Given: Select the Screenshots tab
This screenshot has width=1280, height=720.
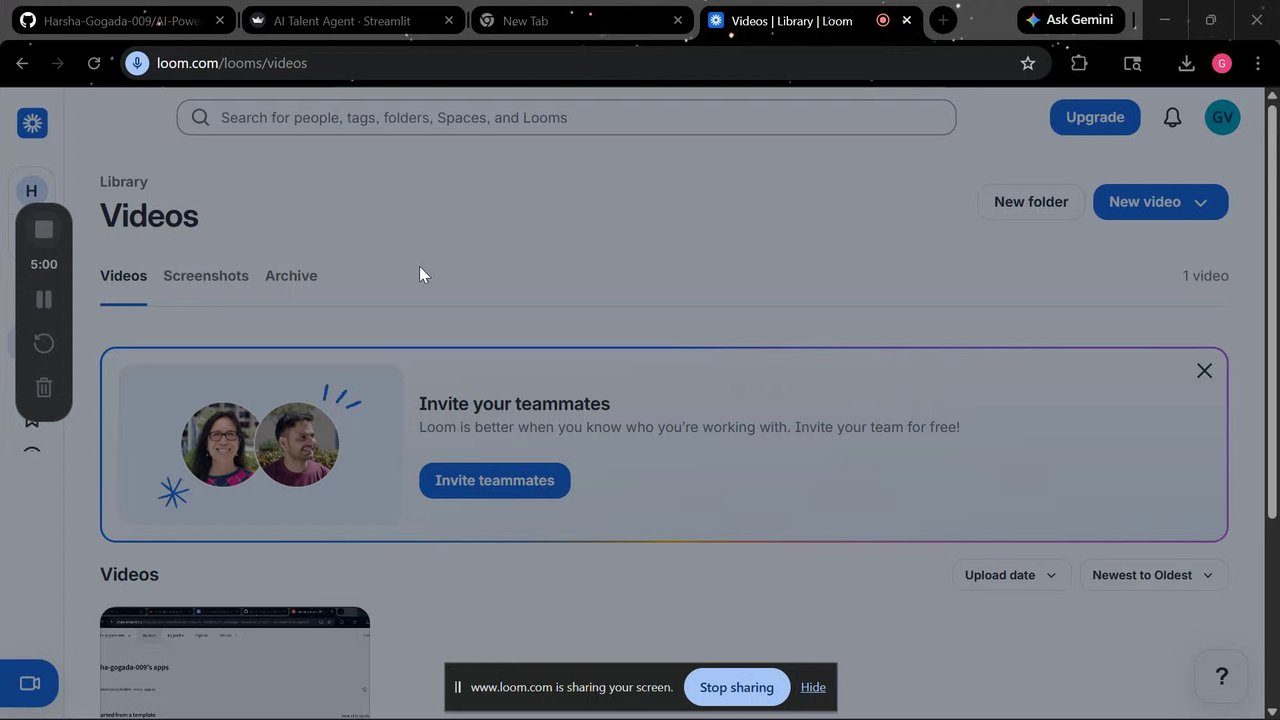Looking at the screenshot, I should [x=206, y=276].
